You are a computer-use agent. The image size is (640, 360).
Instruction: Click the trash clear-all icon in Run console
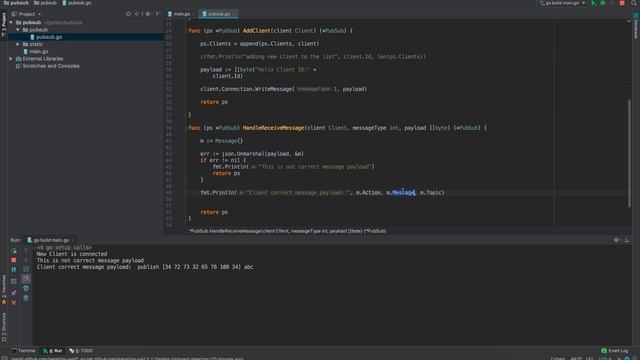[x=26, y=298]
